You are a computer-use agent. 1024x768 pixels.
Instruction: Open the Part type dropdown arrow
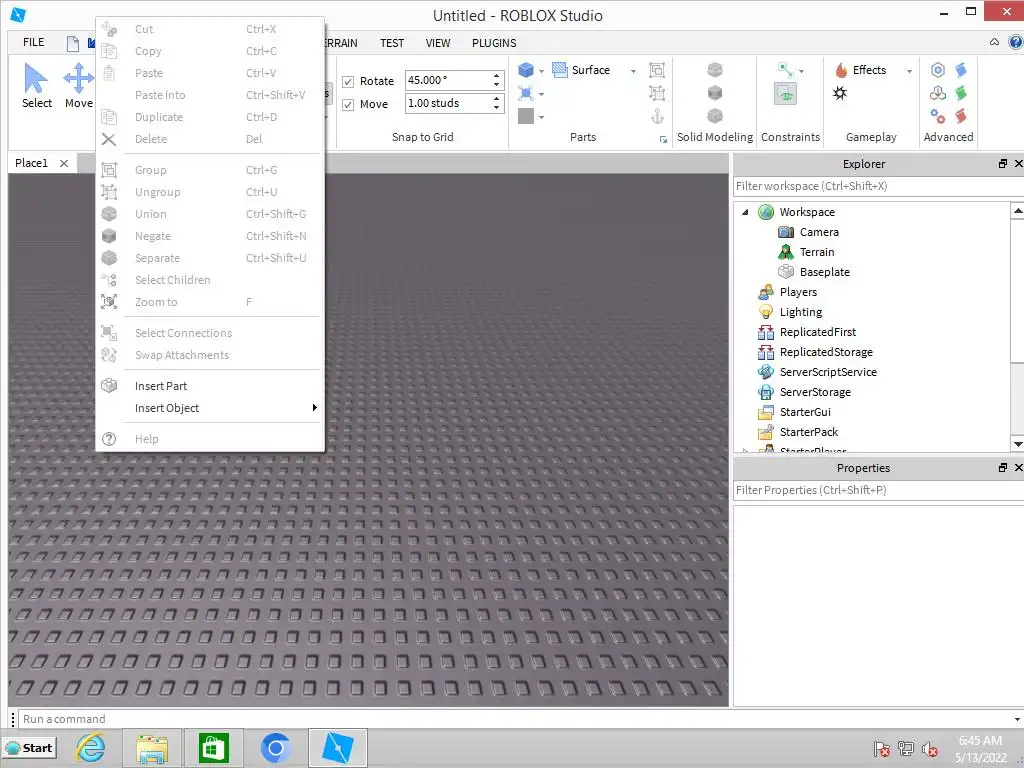[541, 71]
